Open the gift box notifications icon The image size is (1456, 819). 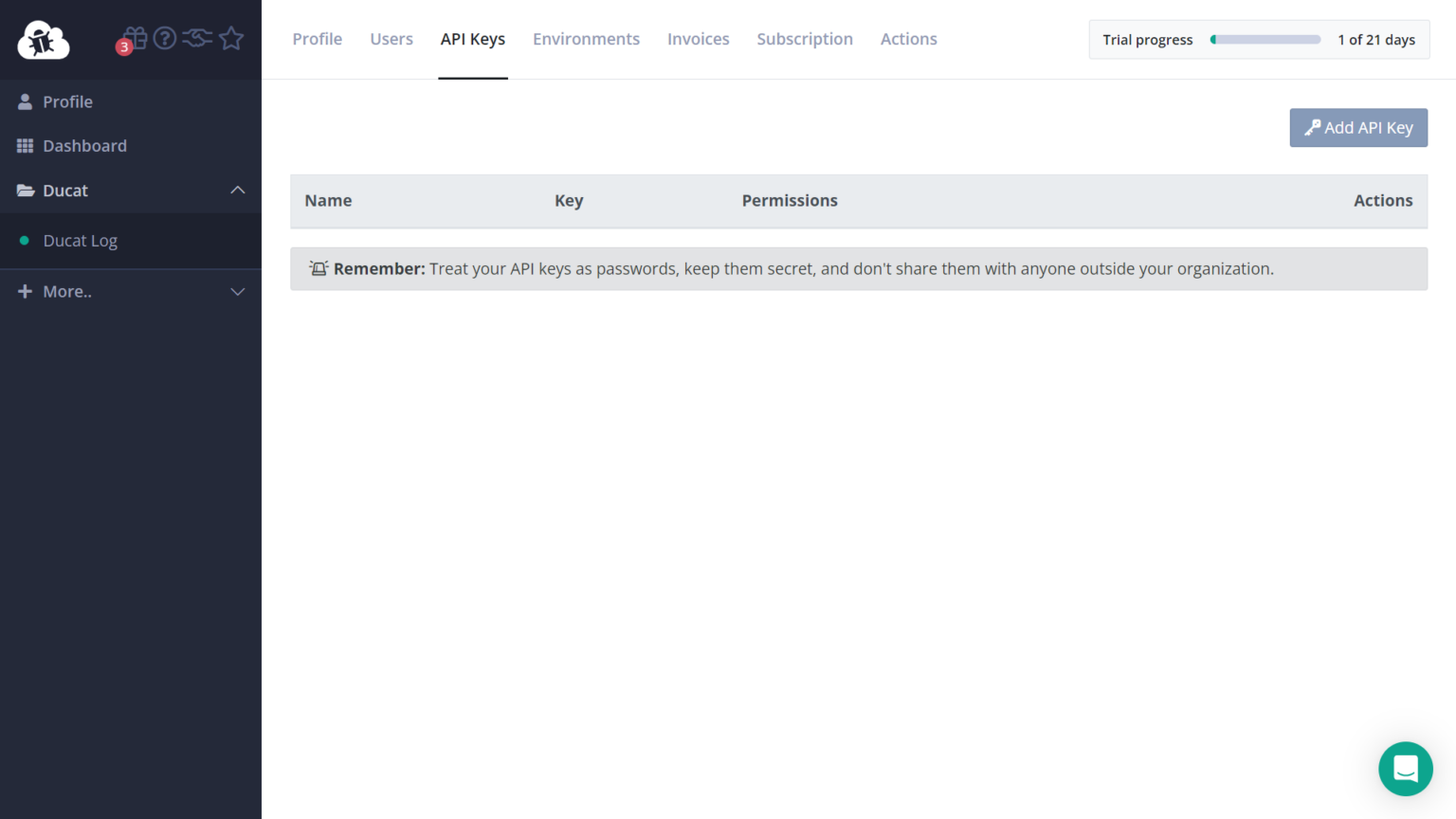pos(134,39)
